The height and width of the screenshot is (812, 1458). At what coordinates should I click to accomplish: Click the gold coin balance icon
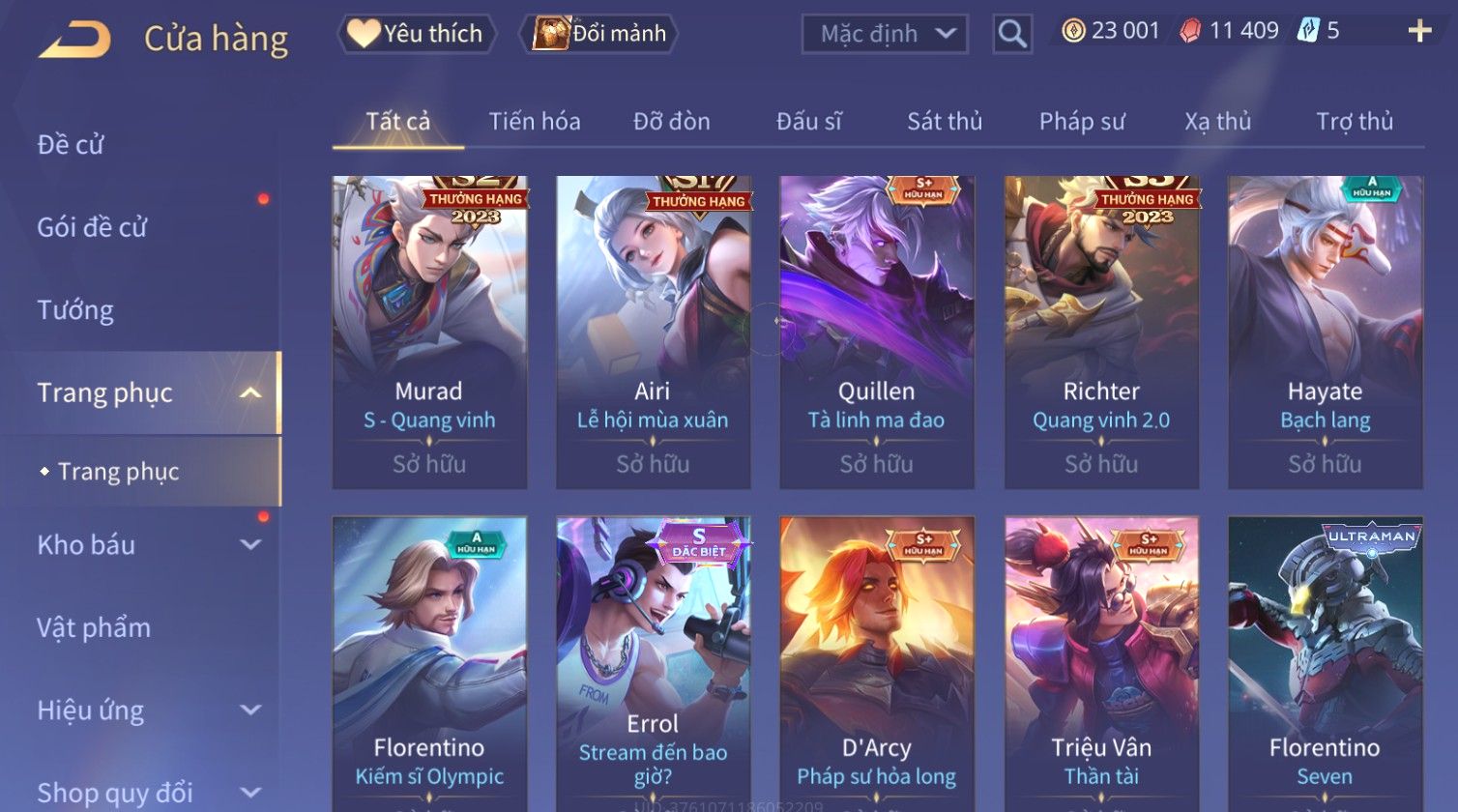(x=1073, y=32)
